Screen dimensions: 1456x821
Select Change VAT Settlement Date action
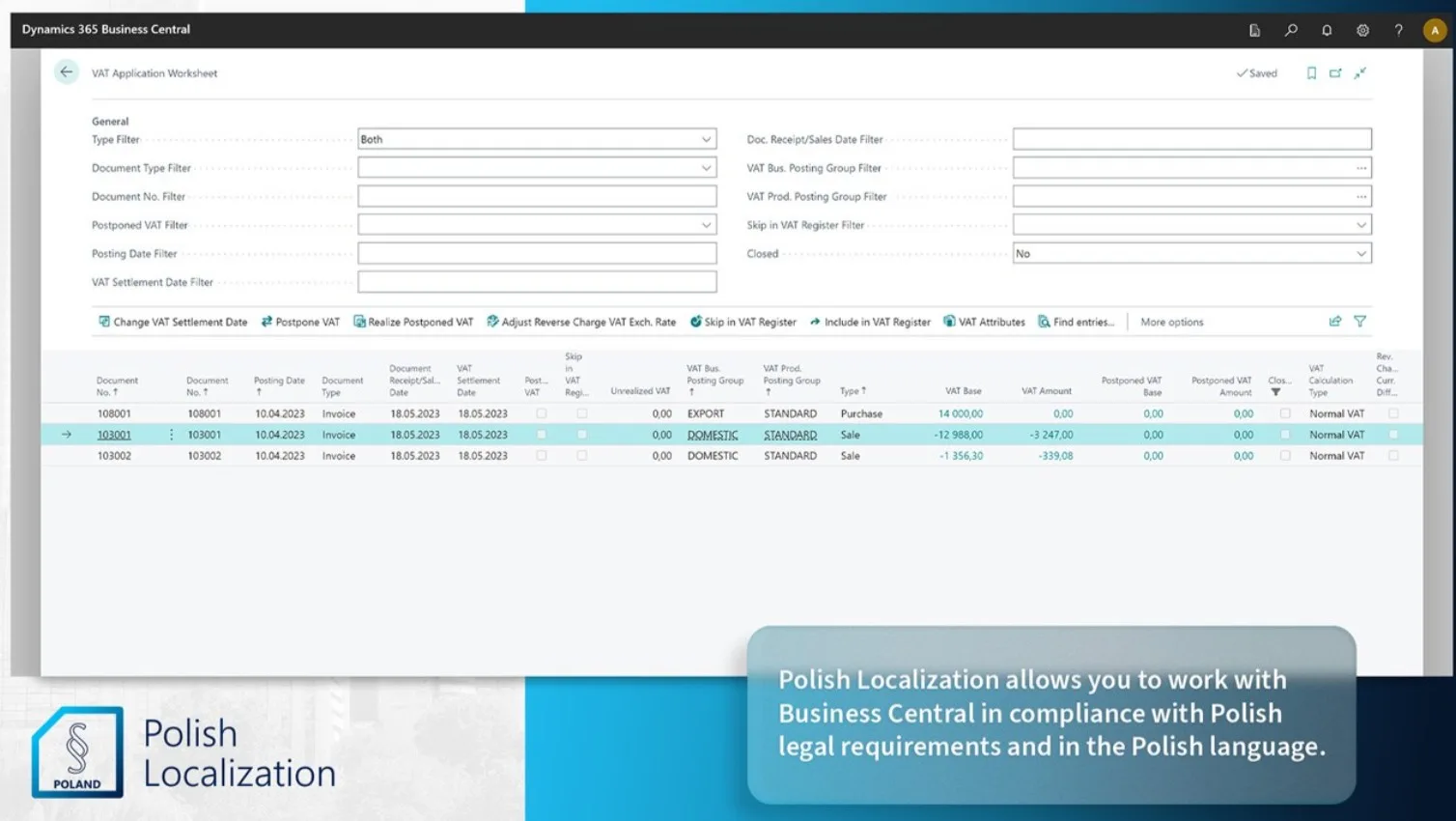pyautogui.click(x=173, y=323)
